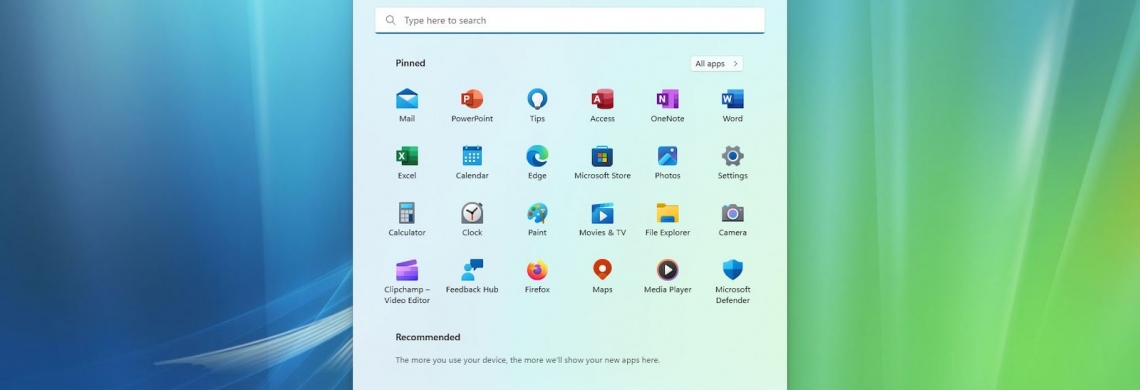Launch Microsoft Word
This screenshot has height=390, width=1140.
tap(732, 106)
